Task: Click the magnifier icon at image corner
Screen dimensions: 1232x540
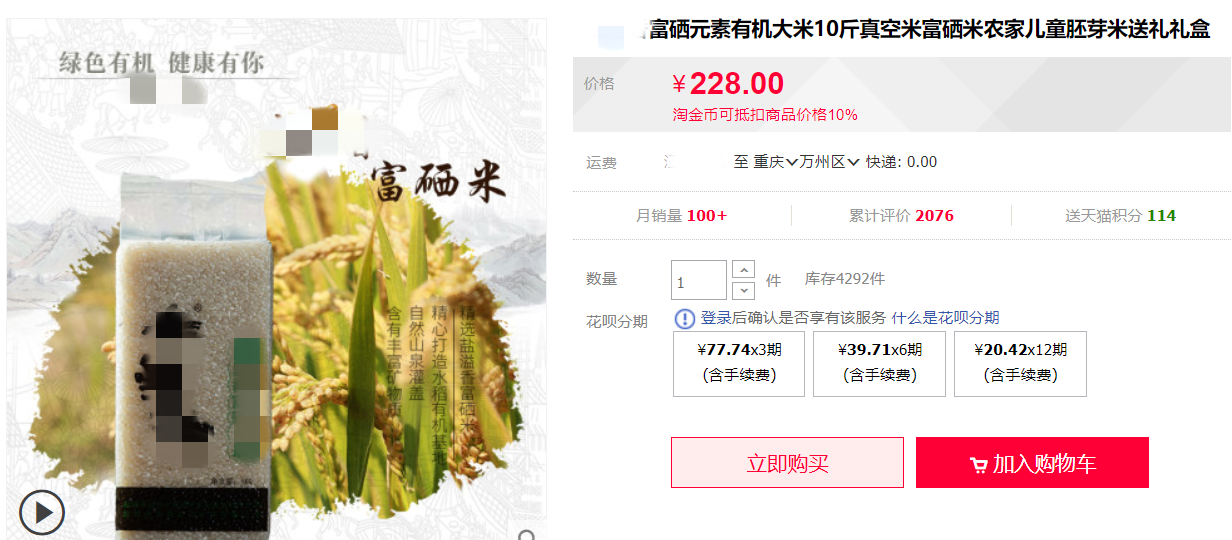Action: click(x=527, y=535)
